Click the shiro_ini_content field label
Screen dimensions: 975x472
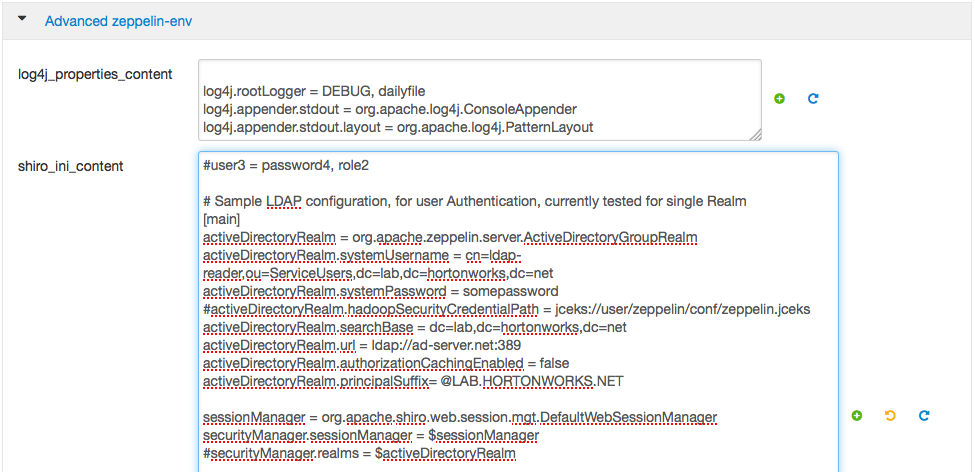[x=71, y=166]
